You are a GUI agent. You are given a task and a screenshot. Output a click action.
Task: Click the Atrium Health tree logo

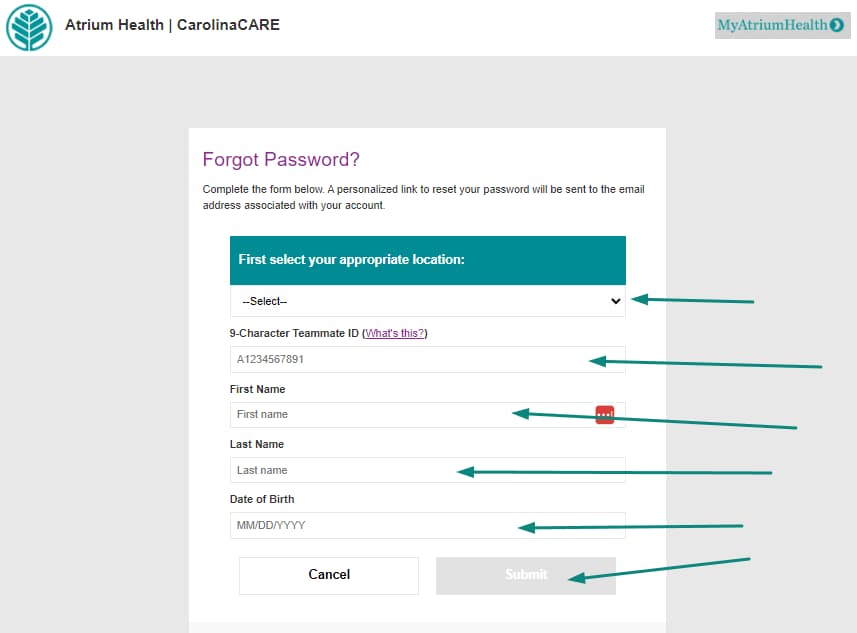[x=29, y=27]
